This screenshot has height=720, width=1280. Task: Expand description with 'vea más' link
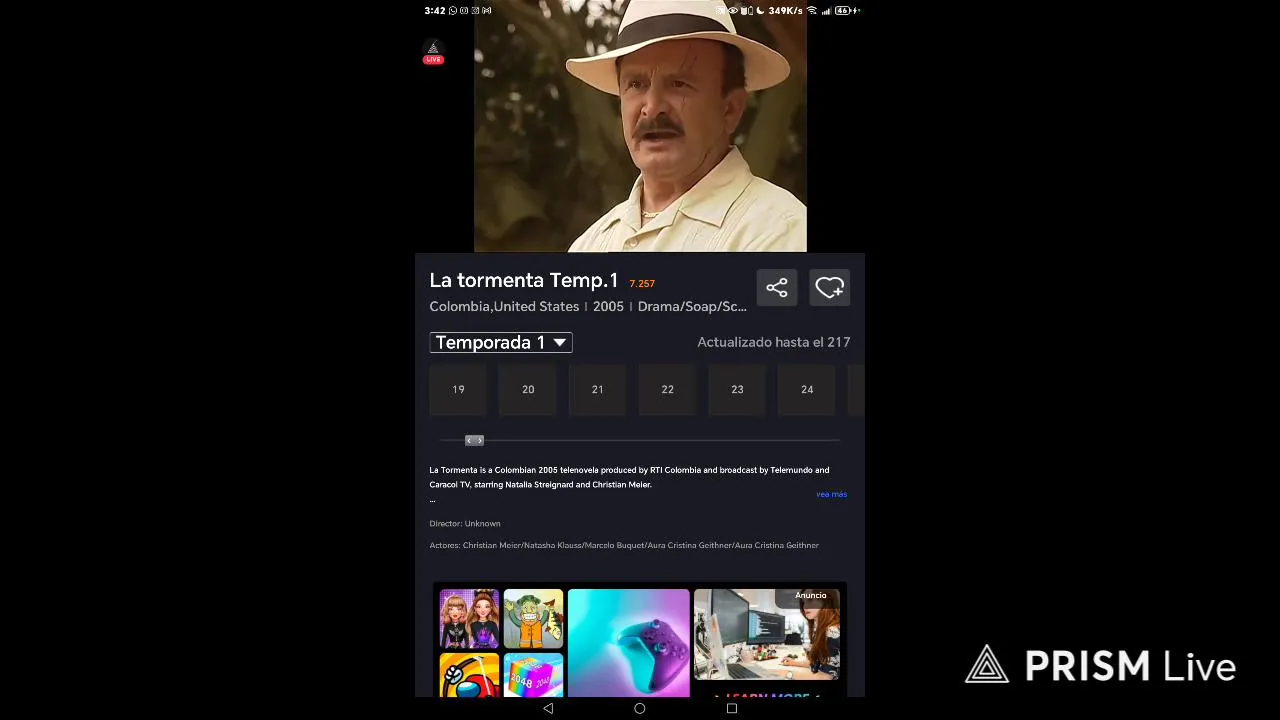pyautogui.click(x=831, y=494)
